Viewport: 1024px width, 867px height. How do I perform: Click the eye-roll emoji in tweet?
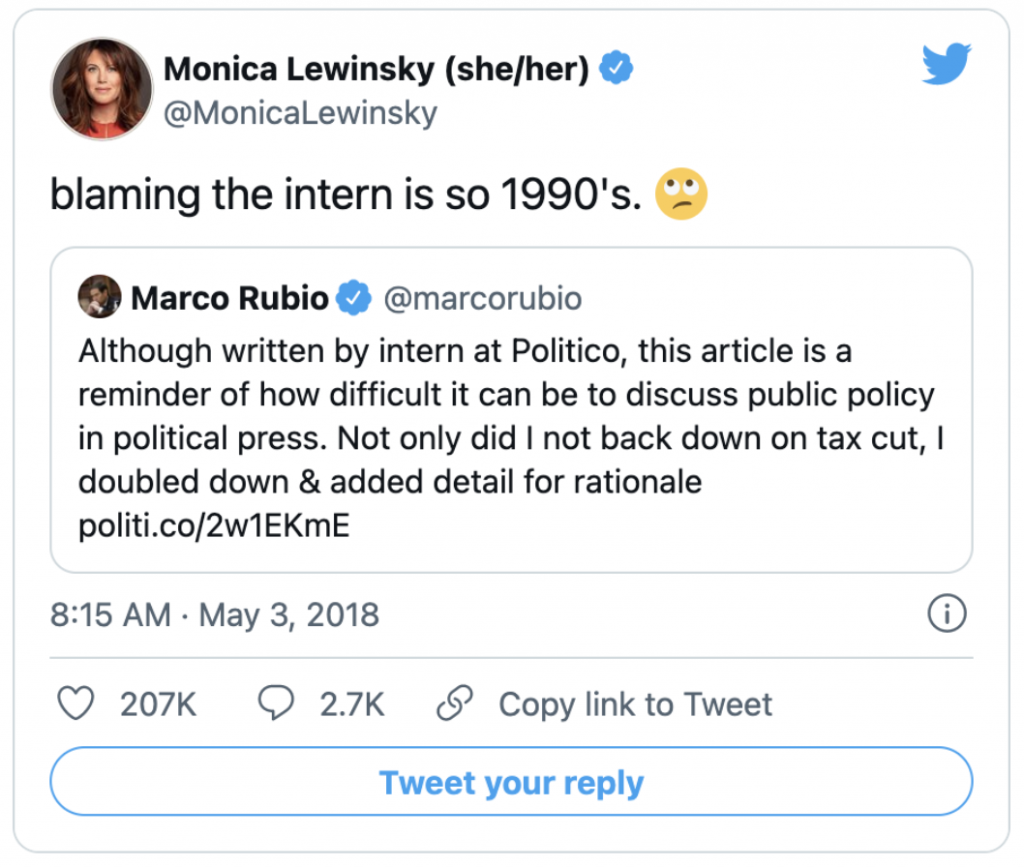click(681, 194)
